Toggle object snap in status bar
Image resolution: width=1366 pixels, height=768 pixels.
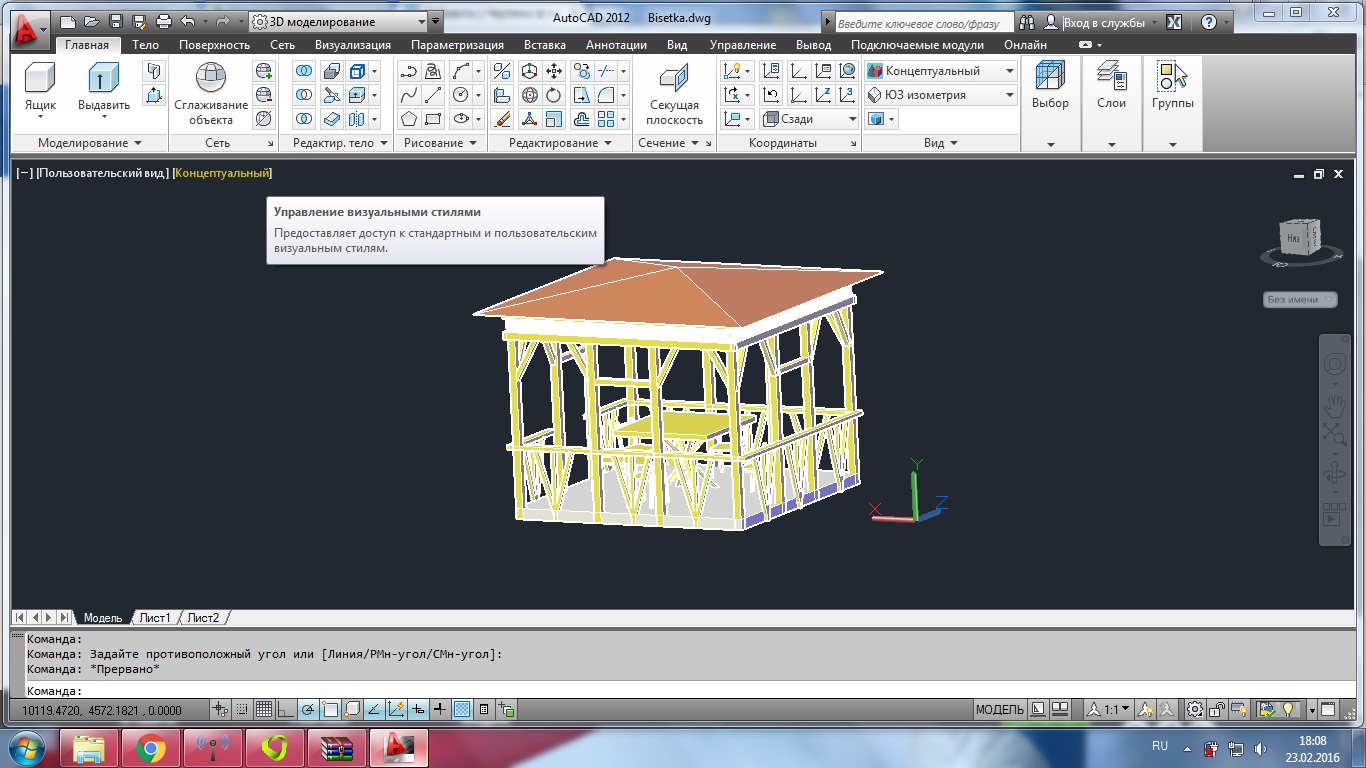coord(330,710)
